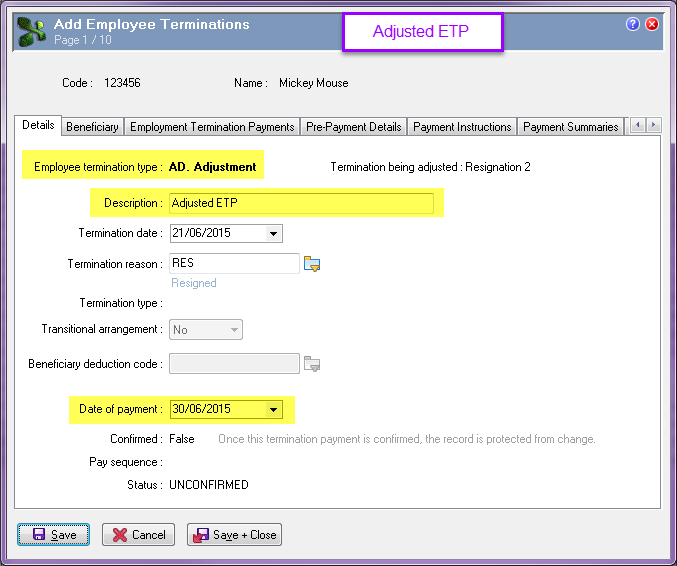The image size is (677, 566).
Task: Expand the Transitional arrangement combo box
Action: pyautogui.click(x=233, y=330)
